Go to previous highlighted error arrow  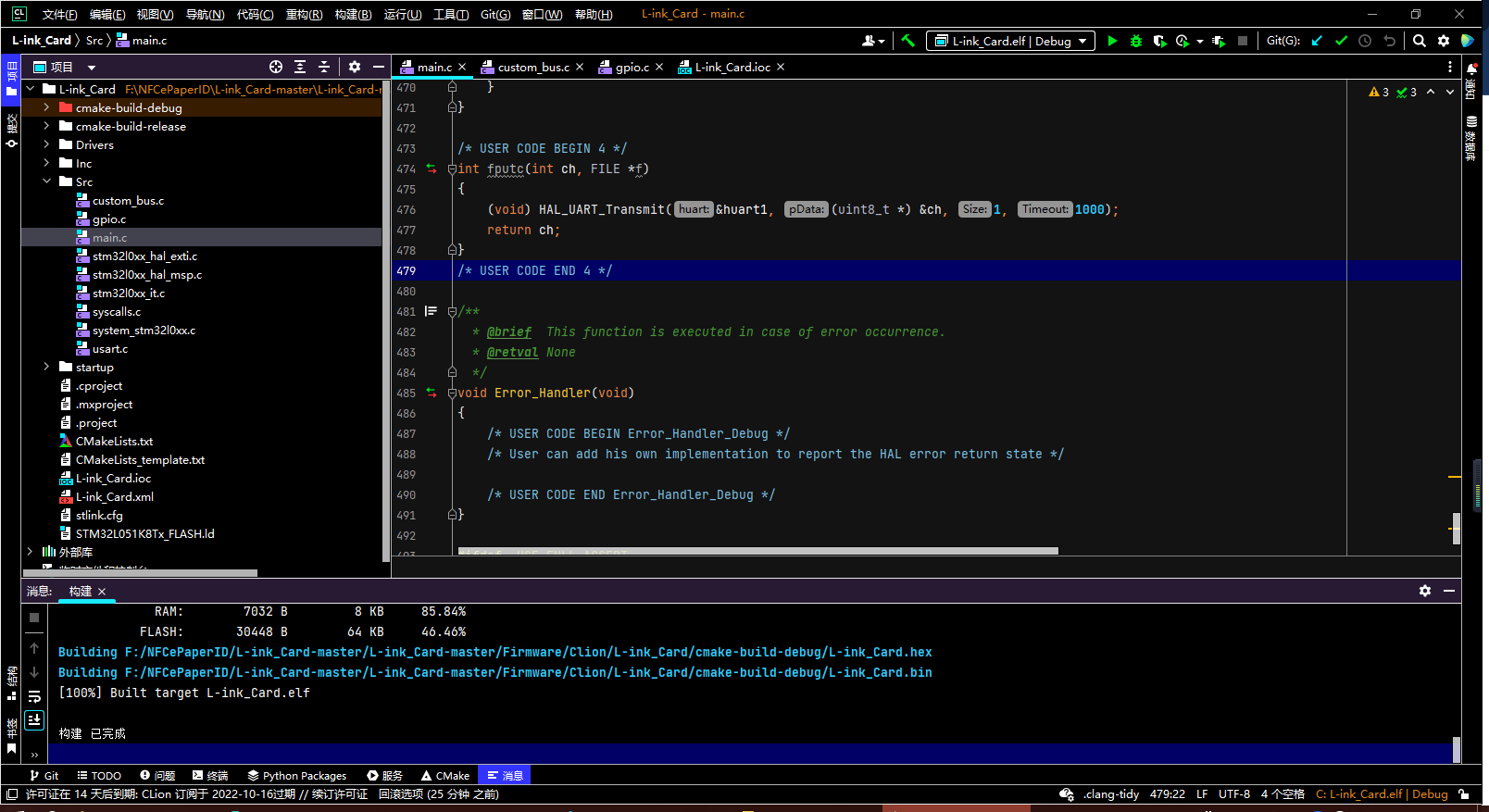(1431, 92)
